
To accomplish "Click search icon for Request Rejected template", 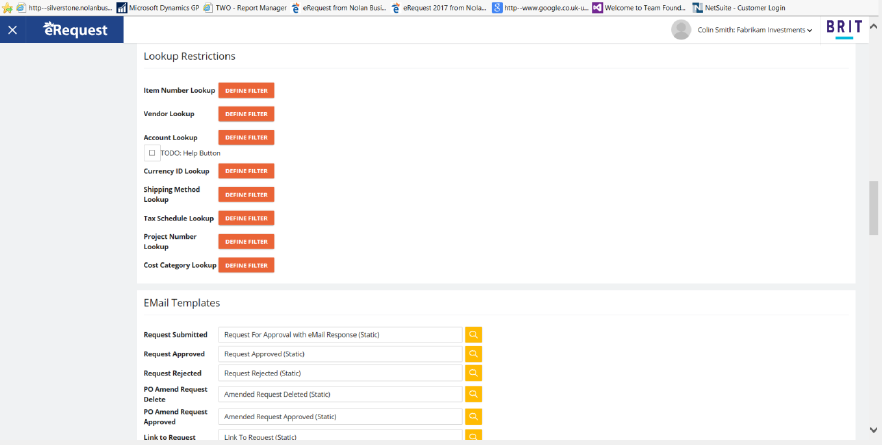I will click(473, 373).
